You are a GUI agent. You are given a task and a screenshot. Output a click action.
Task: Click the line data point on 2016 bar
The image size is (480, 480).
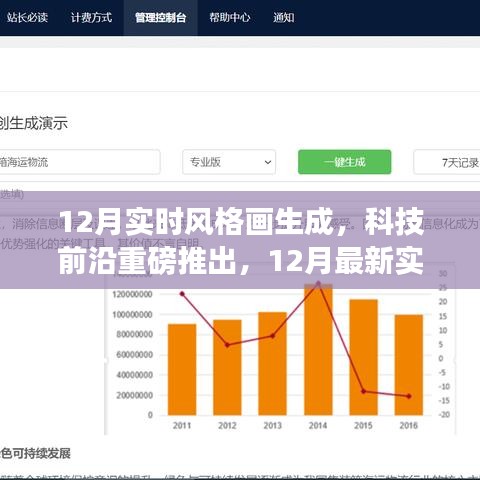(x=409, y=396)
